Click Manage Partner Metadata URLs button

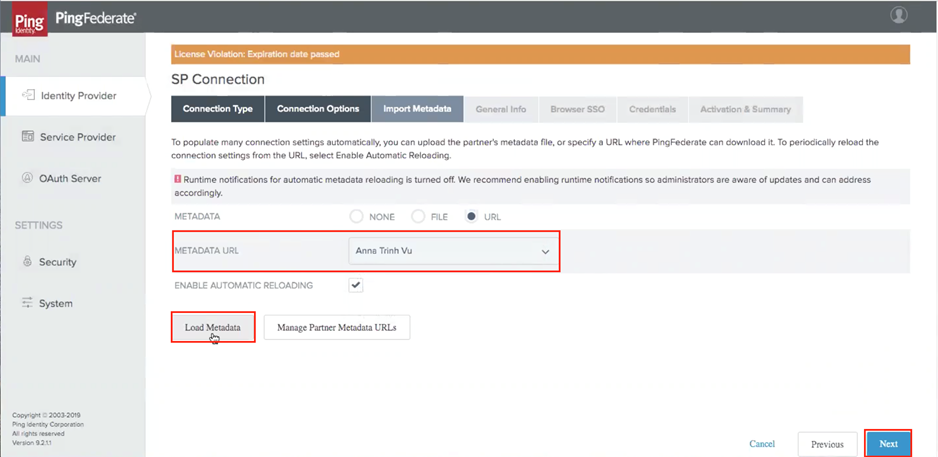click(x=337, y=327)
